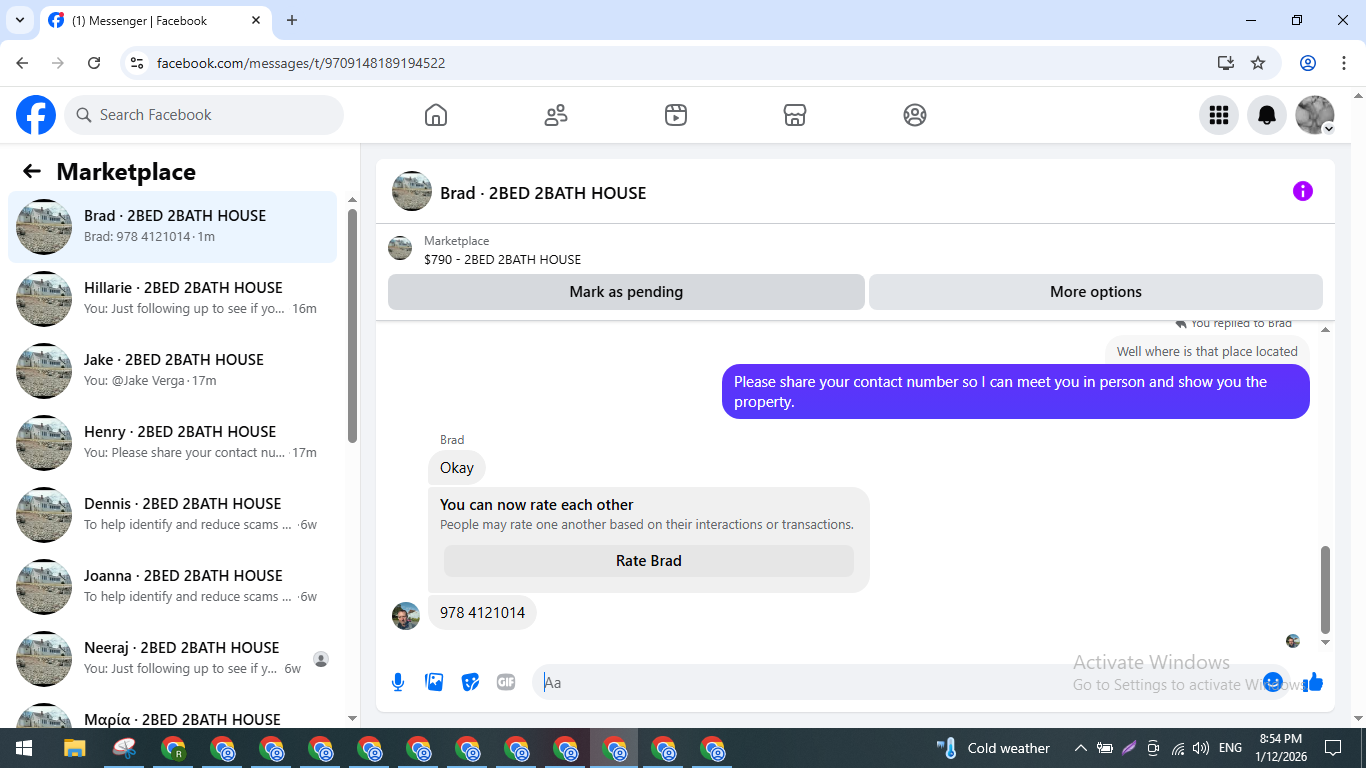Viewport: 1366px width, 768px height.
Task: Open Chrome three-dot menu
Action: click(x=1344, y=63)
